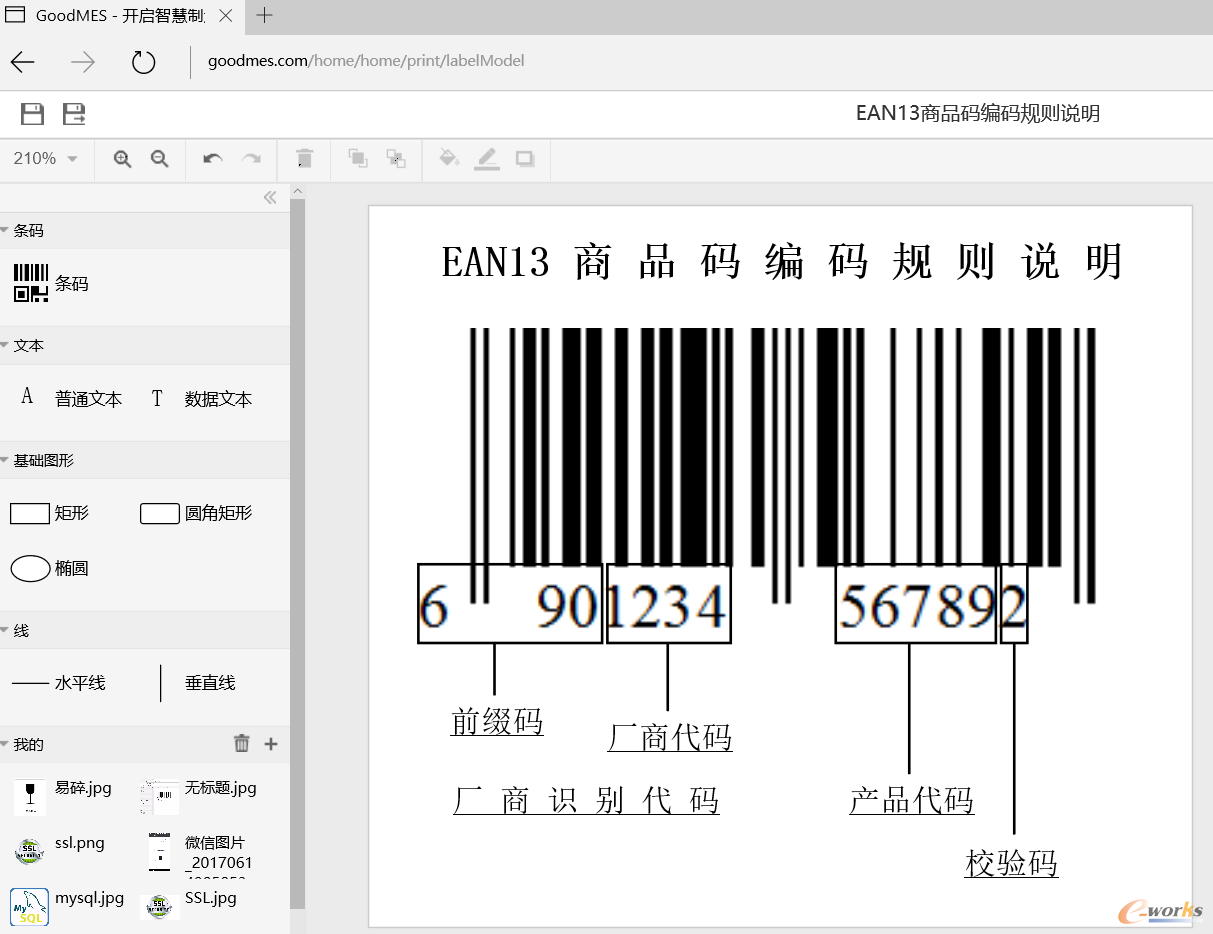Viewport: 1213px width, 934px height.
Task: Collapse the 基础图形 section header
Action: [145, 460]
